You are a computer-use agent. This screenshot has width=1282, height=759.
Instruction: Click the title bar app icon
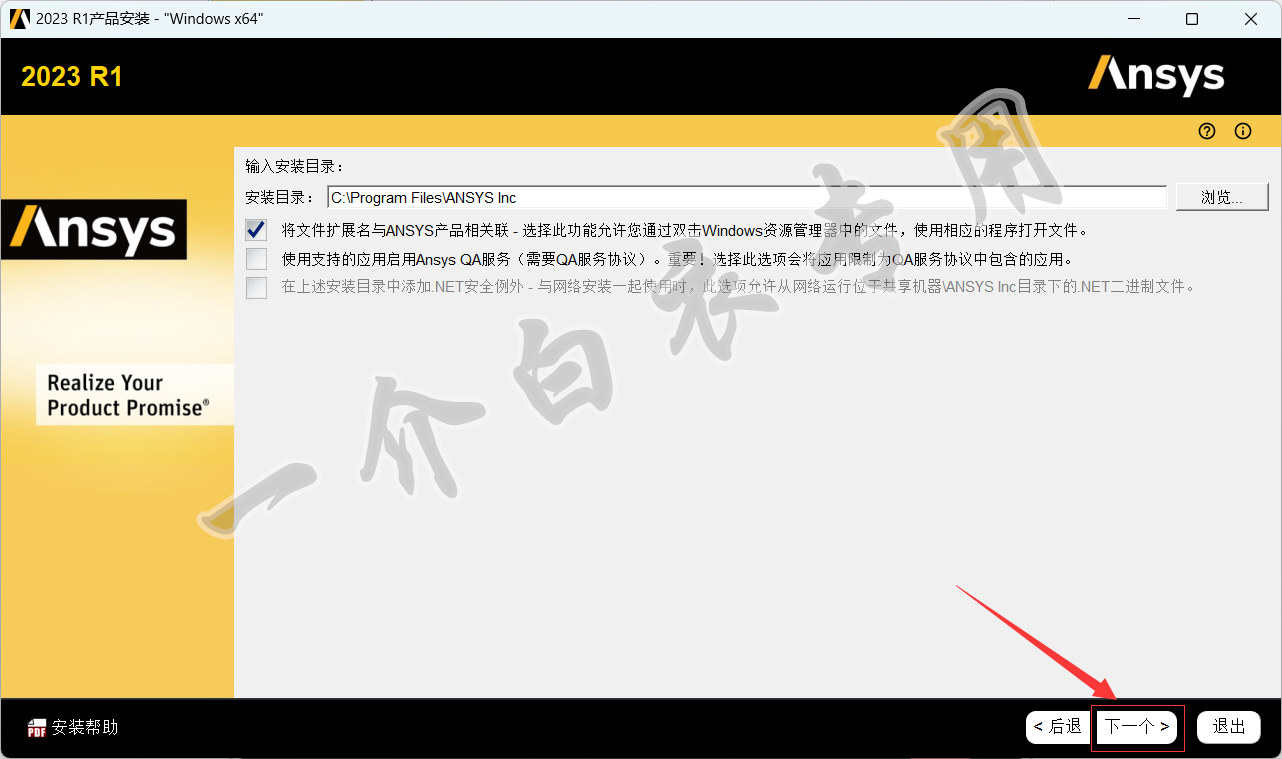click(x=19, y=19)
